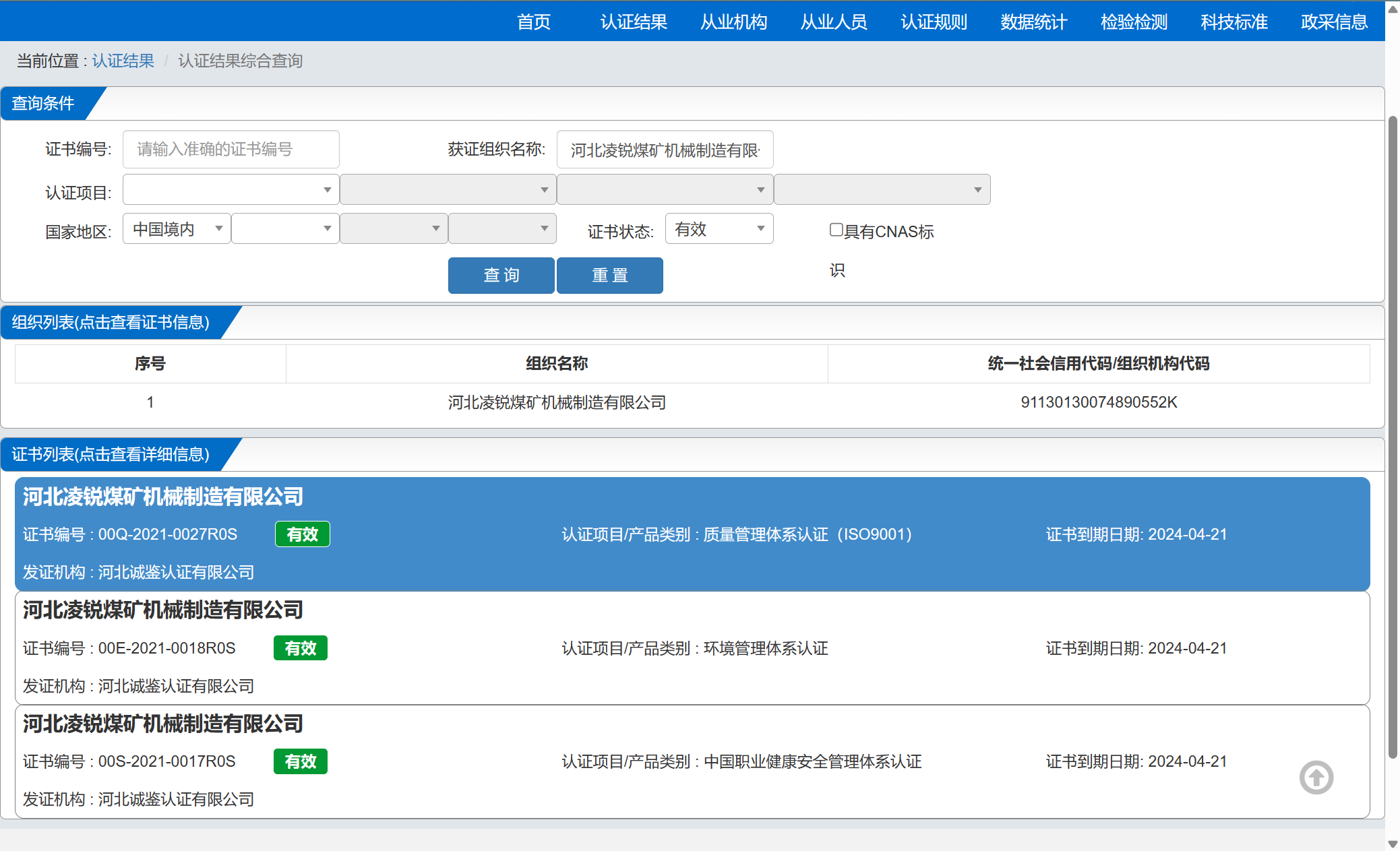Go to 首页 in the navigation bar
1400x851 pixels.
(534, 22)
